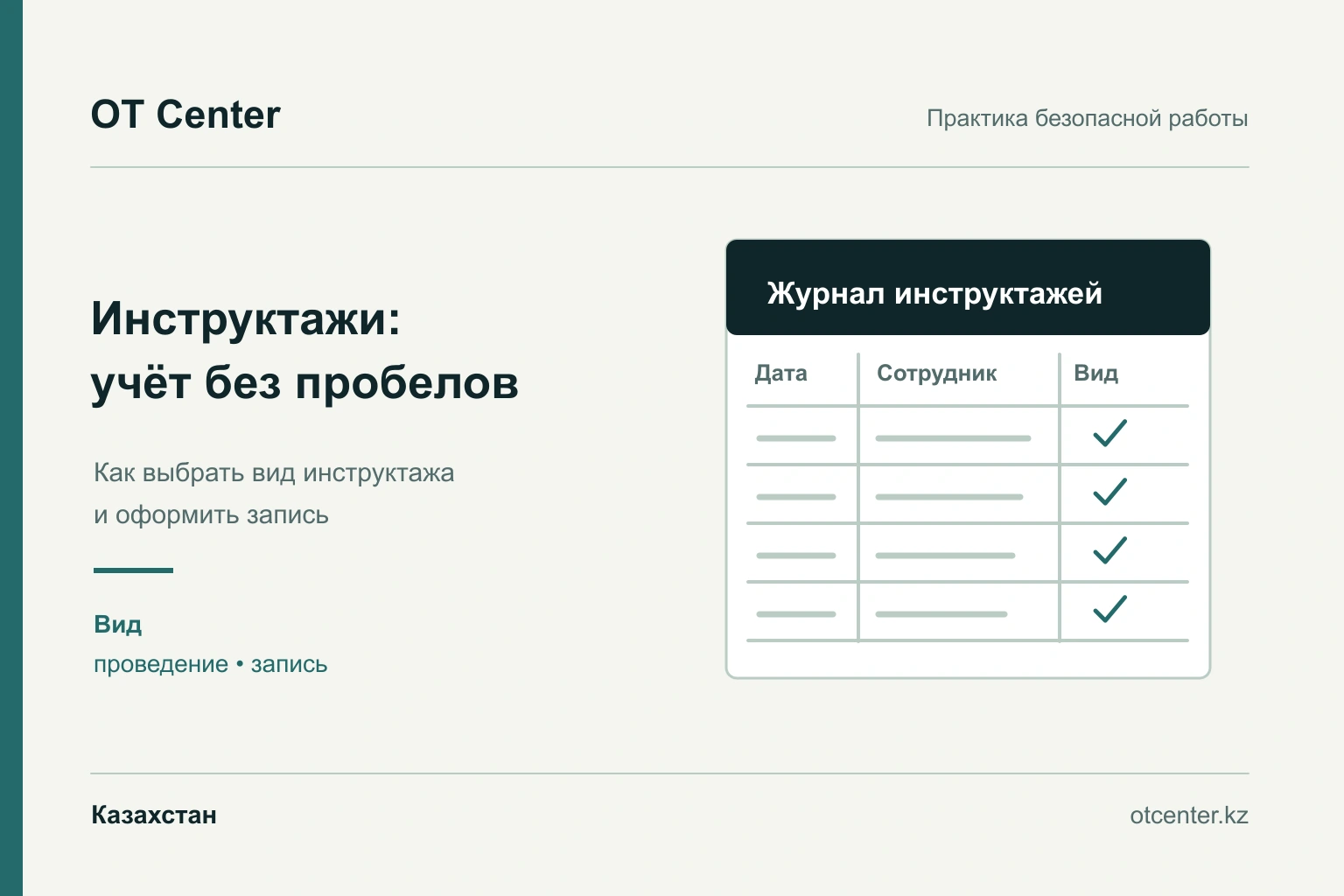Open the otcenter.kz website link
The width and height of the screenshot is (1344, 896).
[x=1189, y=815]
